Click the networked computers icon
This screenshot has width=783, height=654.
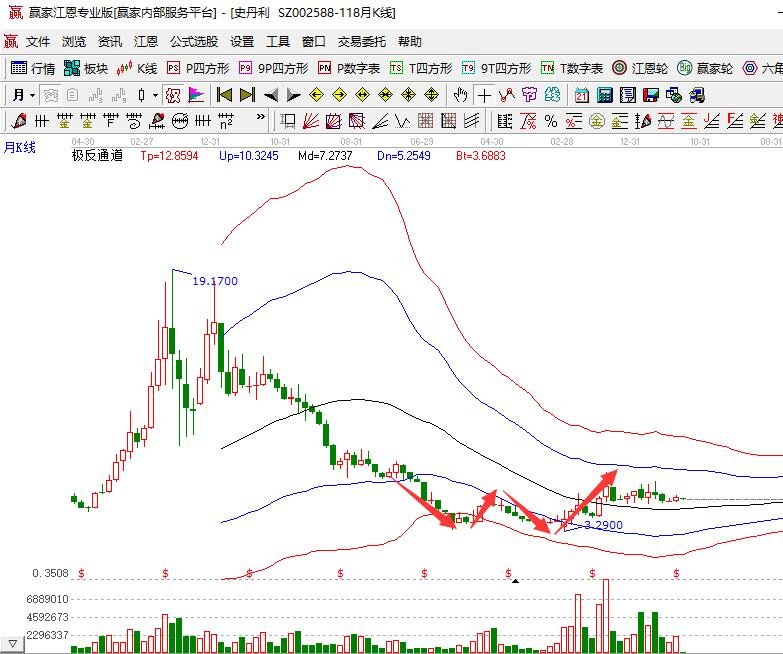point(697,95)
